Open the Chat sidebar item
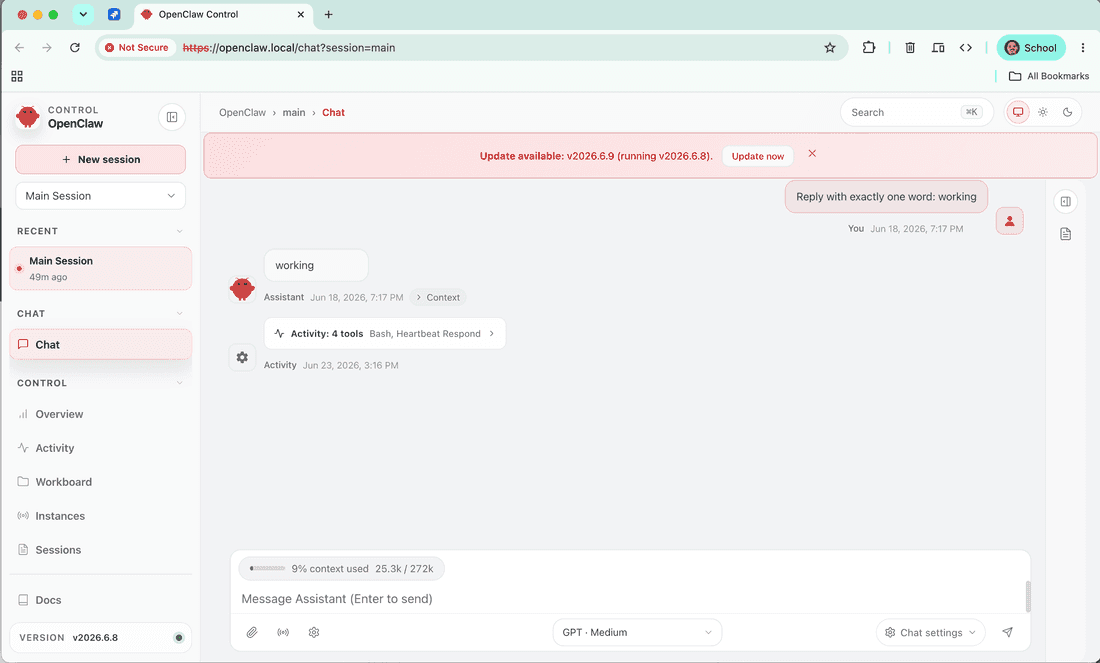 100,344
